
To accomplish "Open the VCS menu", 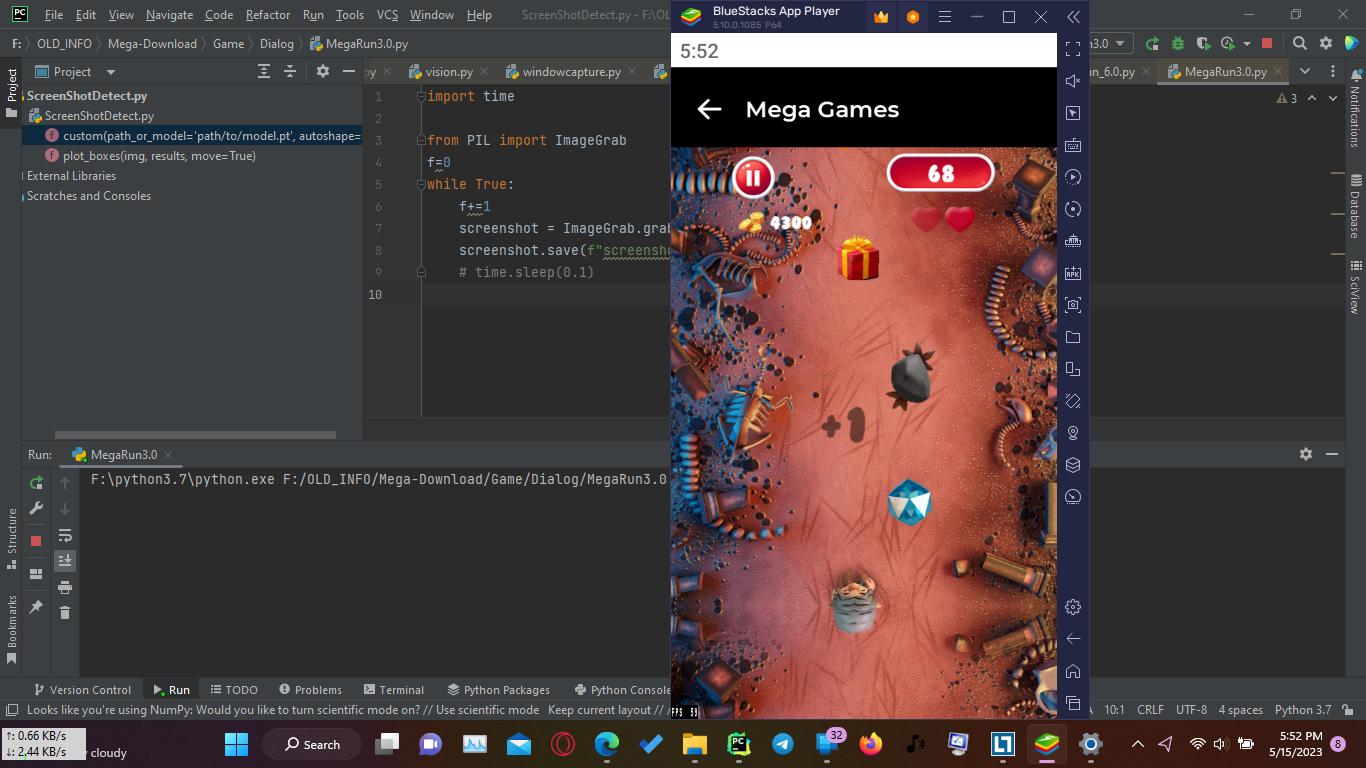I will point(387,15).
